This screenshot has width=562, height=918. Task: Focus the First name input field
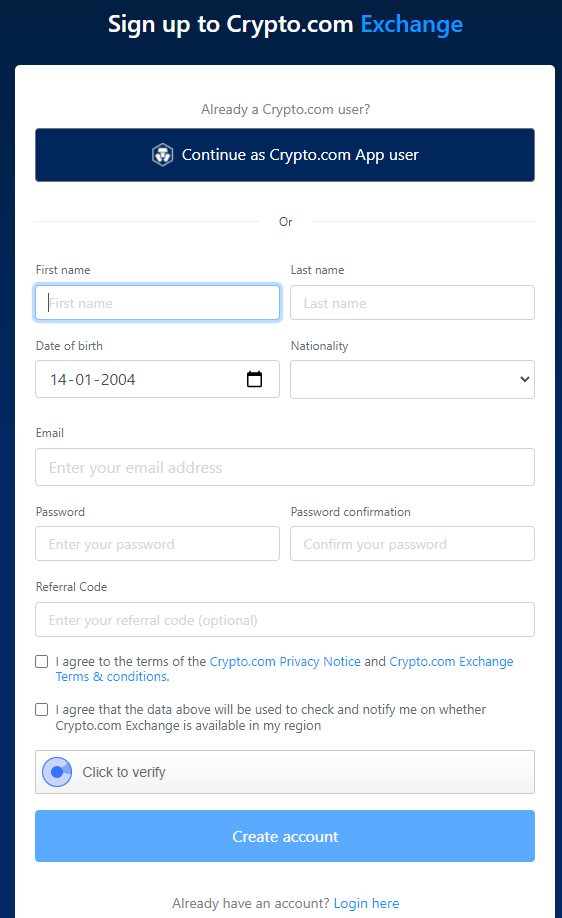click(x=157, y=303)
